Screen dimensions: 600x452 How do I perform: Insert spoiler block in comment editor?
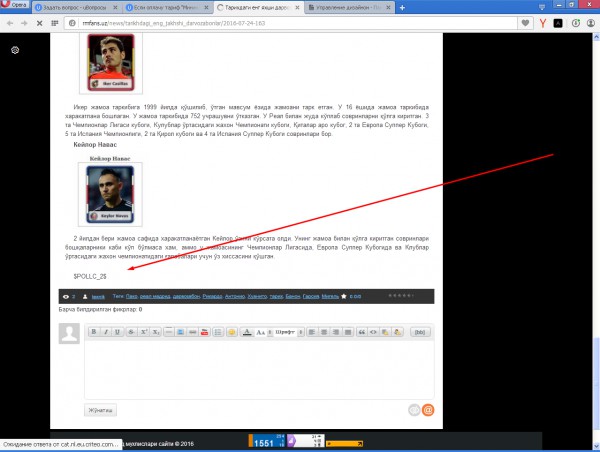(385, 332)
